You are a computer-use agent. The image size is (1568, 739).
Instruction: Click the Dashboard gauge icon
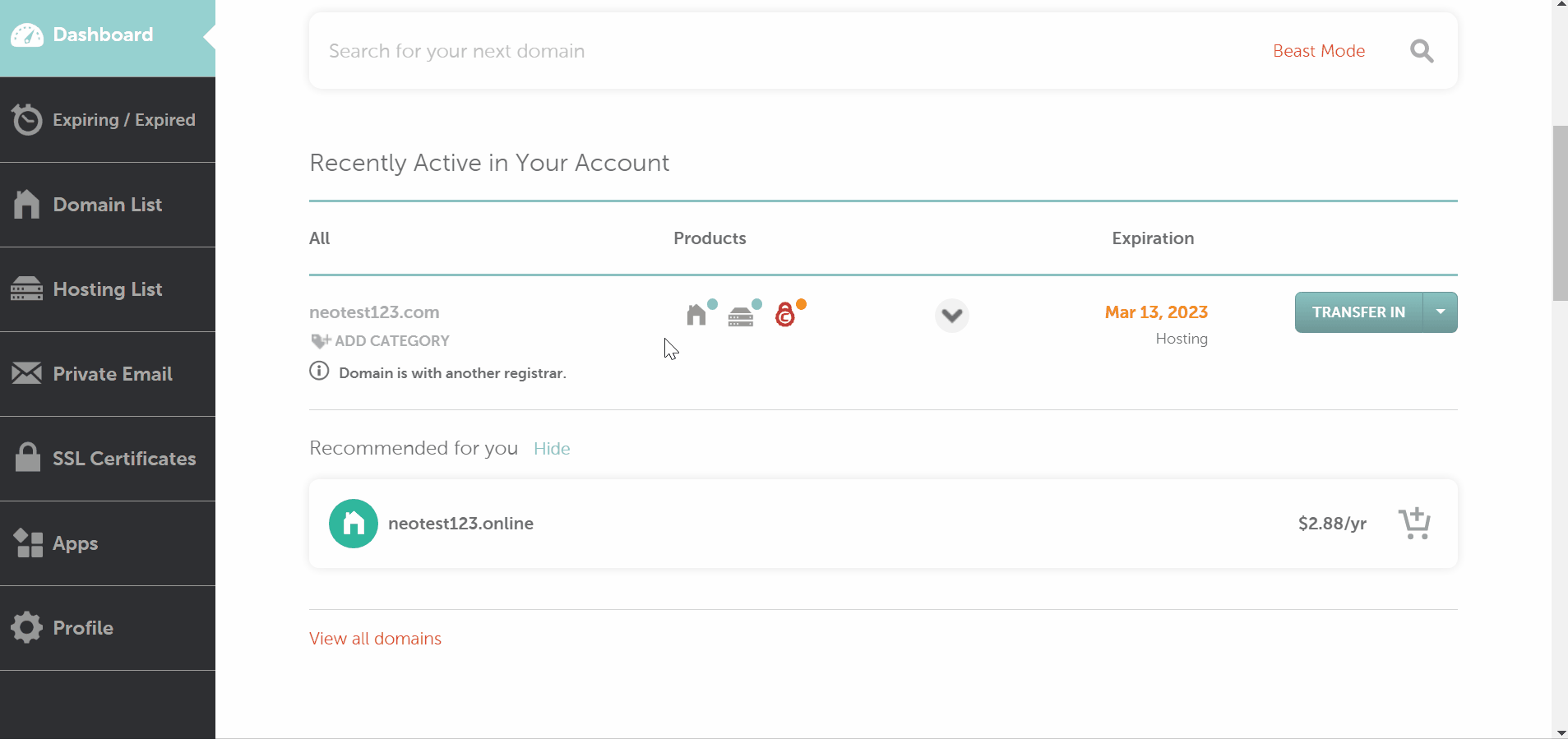pos(27,35)
